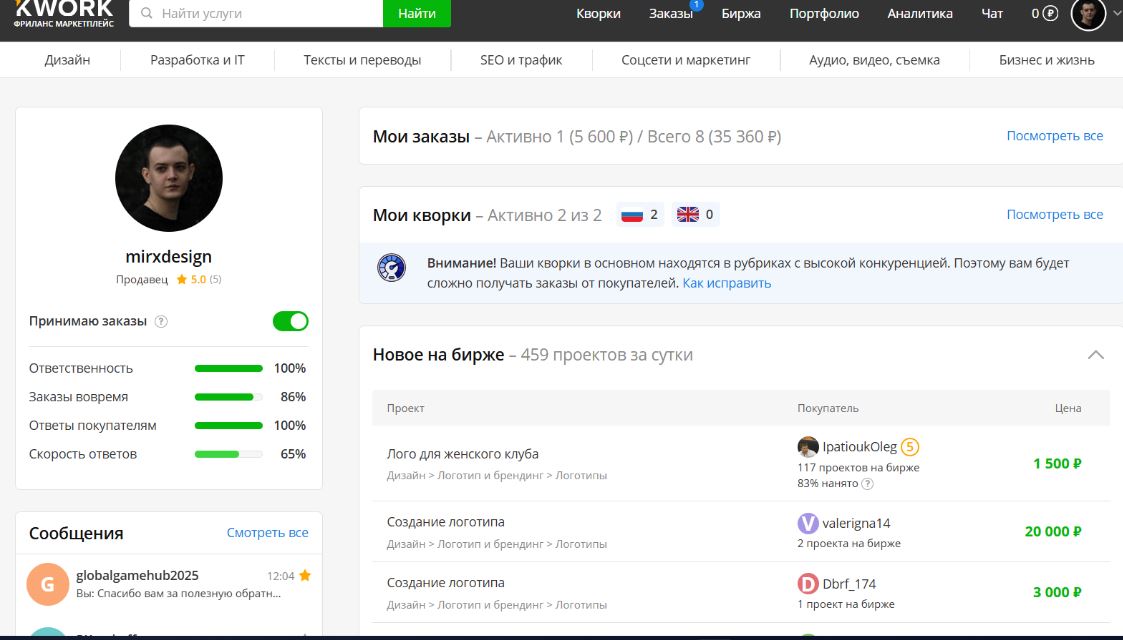
Task: Follow the Как исправить link
Action: (x=727, y=283)
